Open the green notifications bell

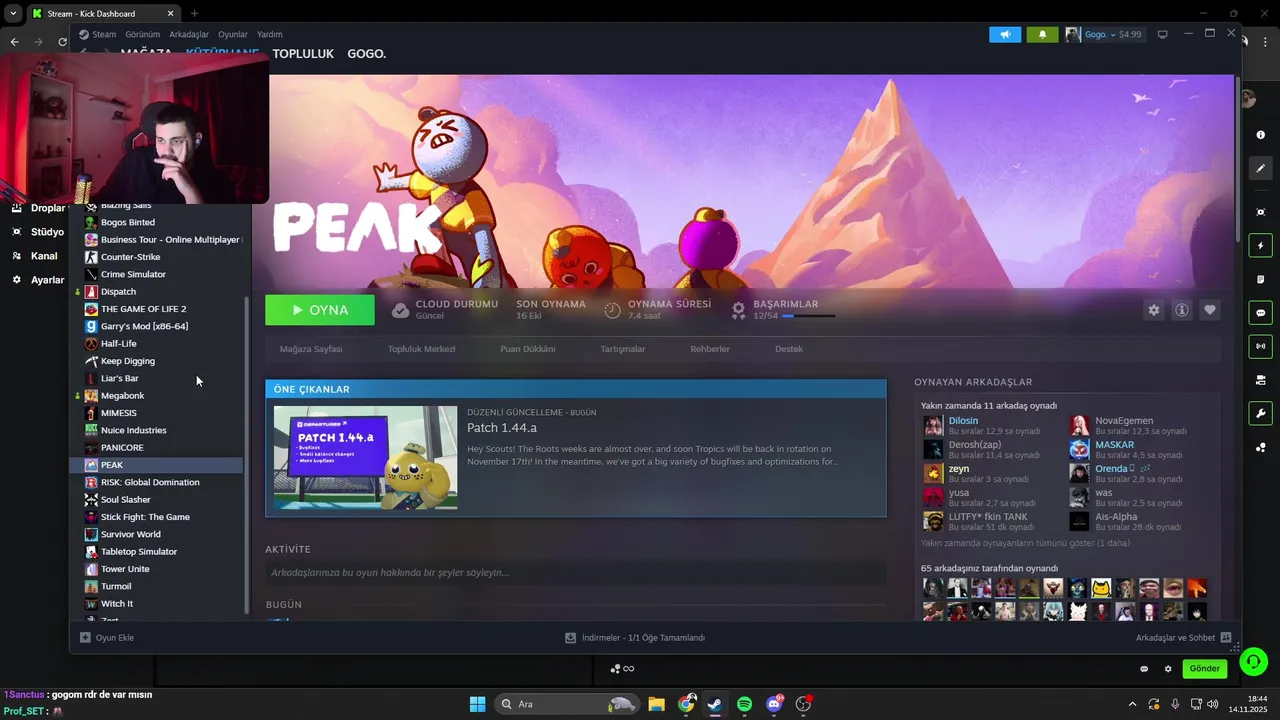(x=1042, y=34)
